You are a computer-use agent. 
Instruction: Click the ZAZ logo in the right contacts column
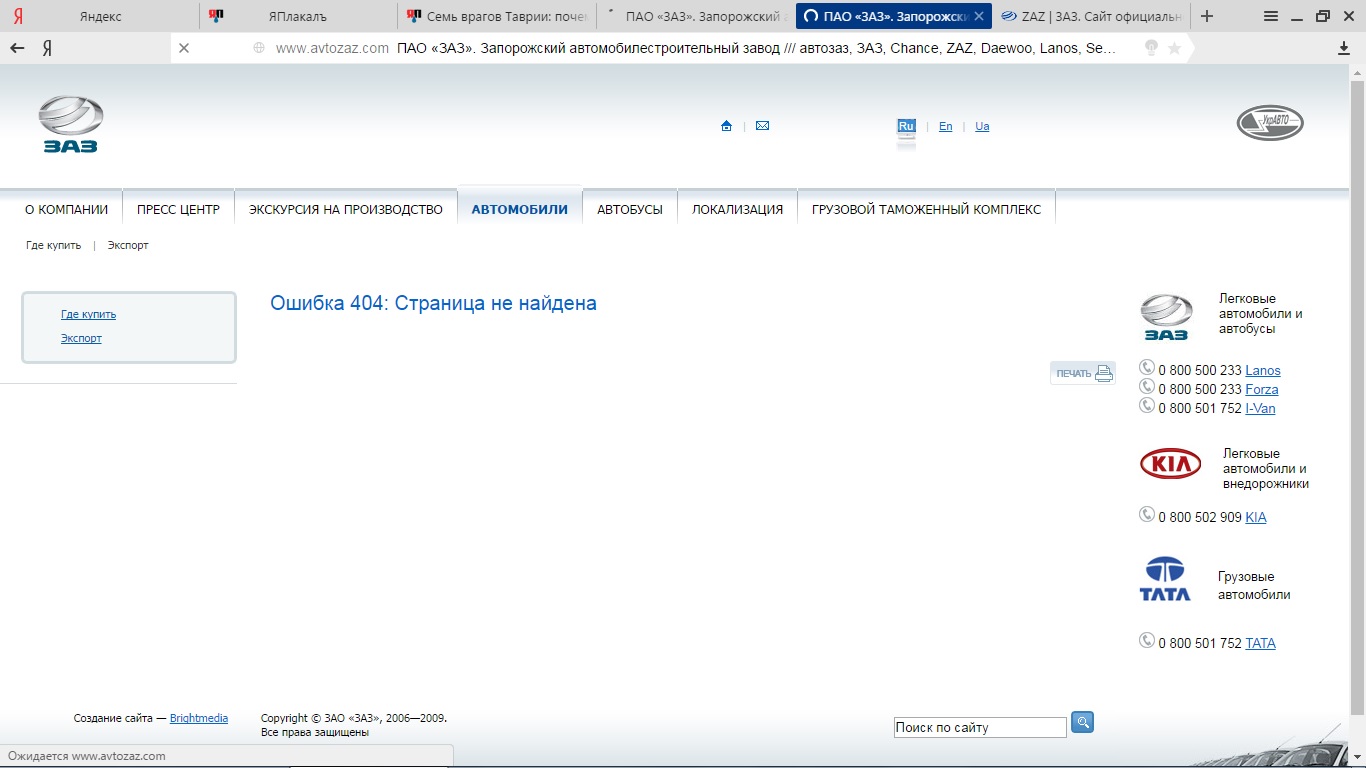[1167, 318]
